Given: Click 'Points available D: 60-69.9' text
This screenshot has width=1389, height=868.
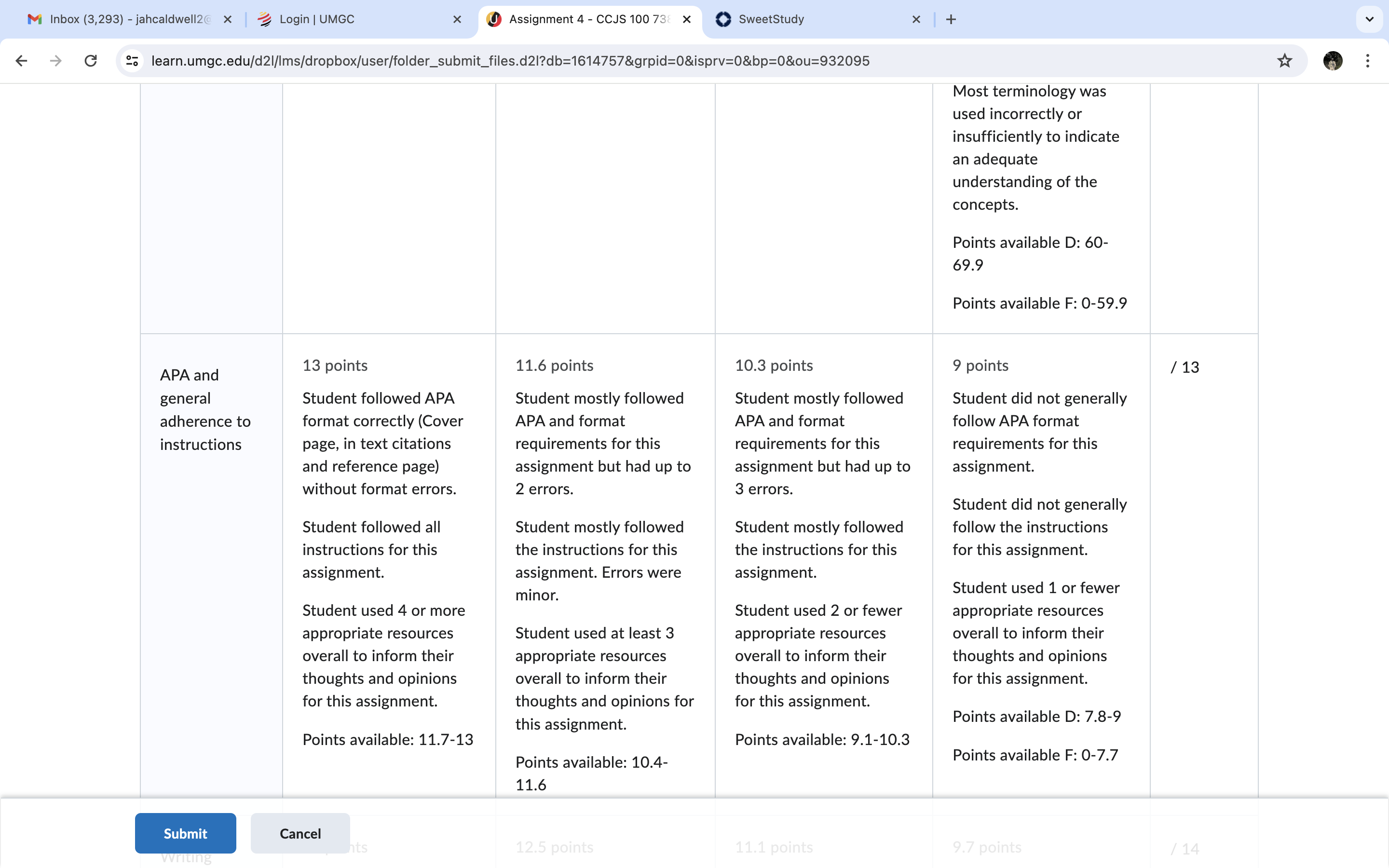Looking at the screenshot, I should click(x=1030, y=254).
